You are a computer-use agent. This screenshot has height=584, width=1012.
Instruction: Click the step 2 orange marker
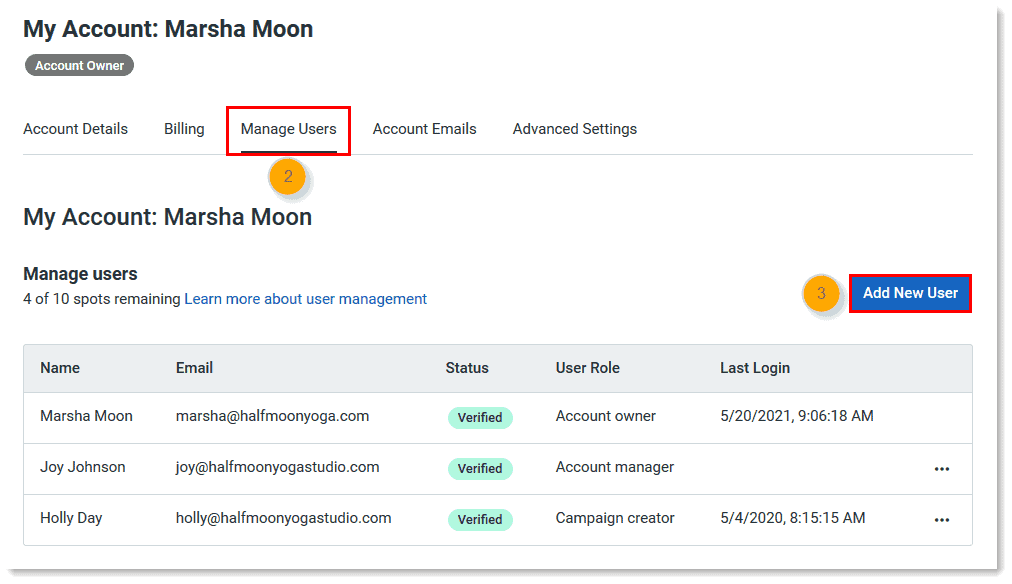(x=288, y=177)
